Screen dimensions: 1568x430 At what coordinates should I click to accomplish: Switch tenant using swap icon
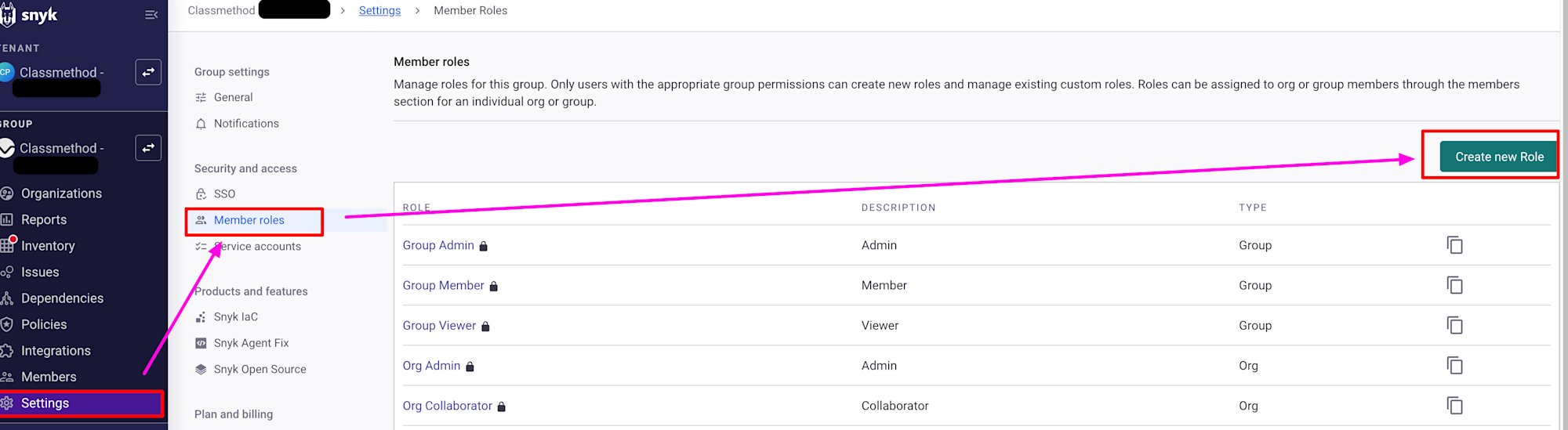click(148, 72)
